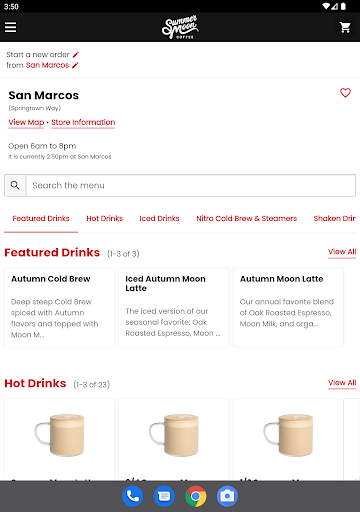Launch the Chrome browser from dock
The width and height of the screenshot is (360, 512).
[x=196, y=496]
